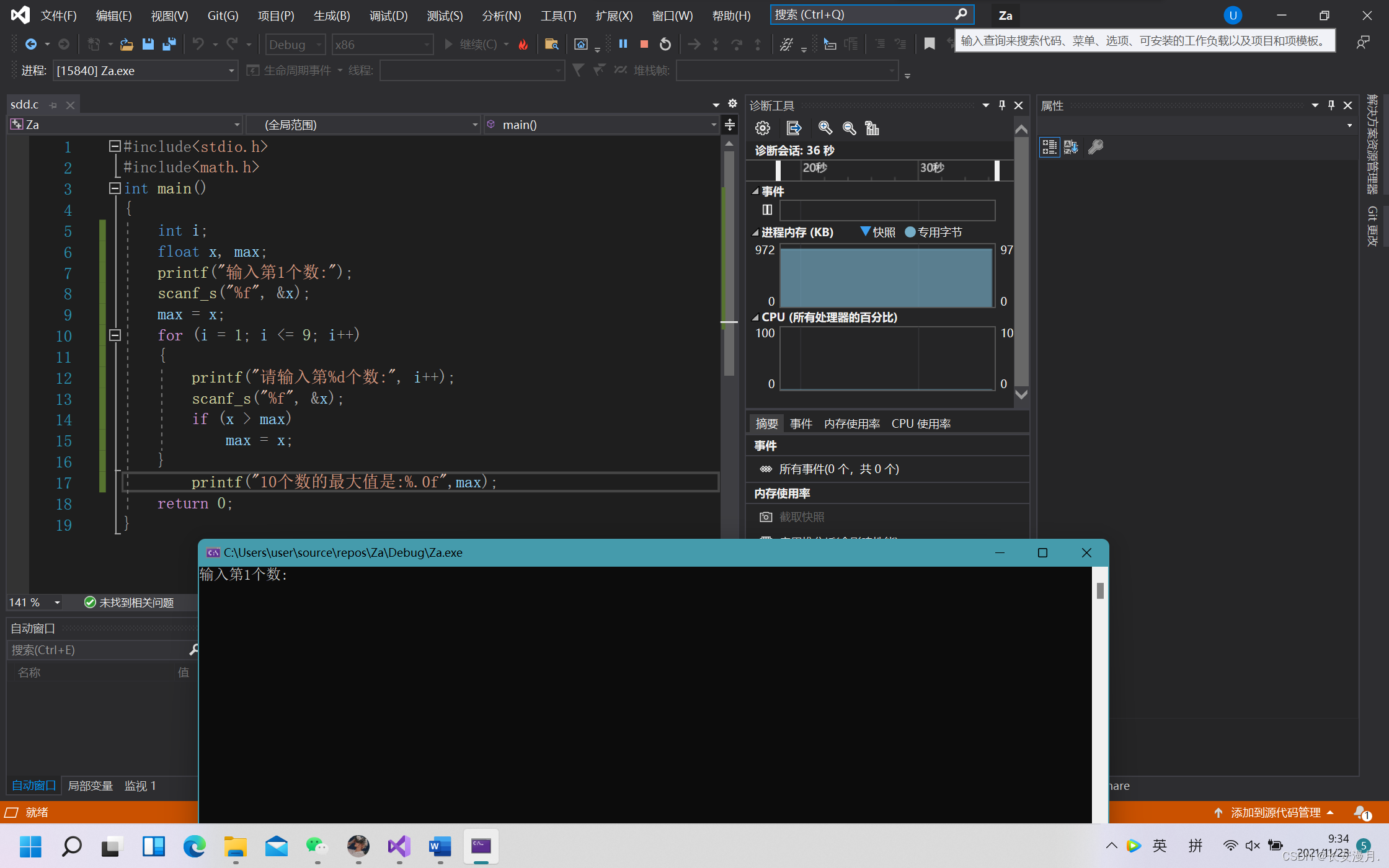Click the 添加到源代码管理 button
The image size is (1389, 868).
(1275, 812)
